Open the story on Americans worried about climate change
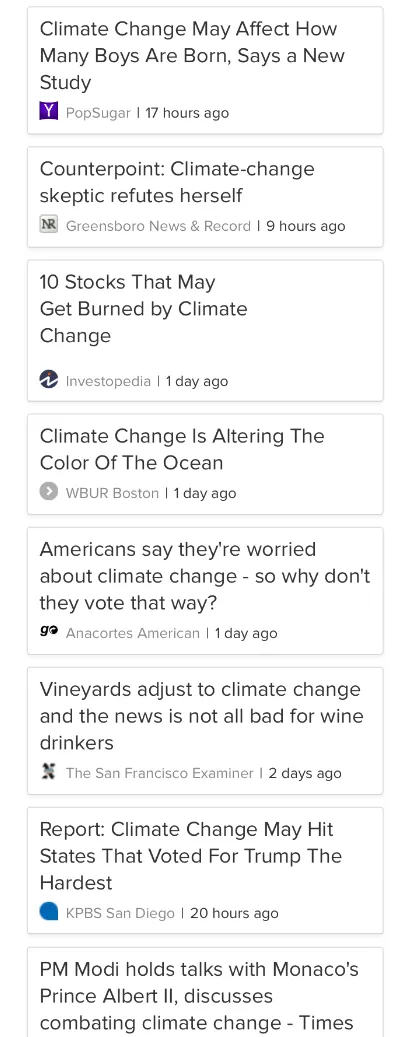This screenshot has width=412, height=1037. 205,591
